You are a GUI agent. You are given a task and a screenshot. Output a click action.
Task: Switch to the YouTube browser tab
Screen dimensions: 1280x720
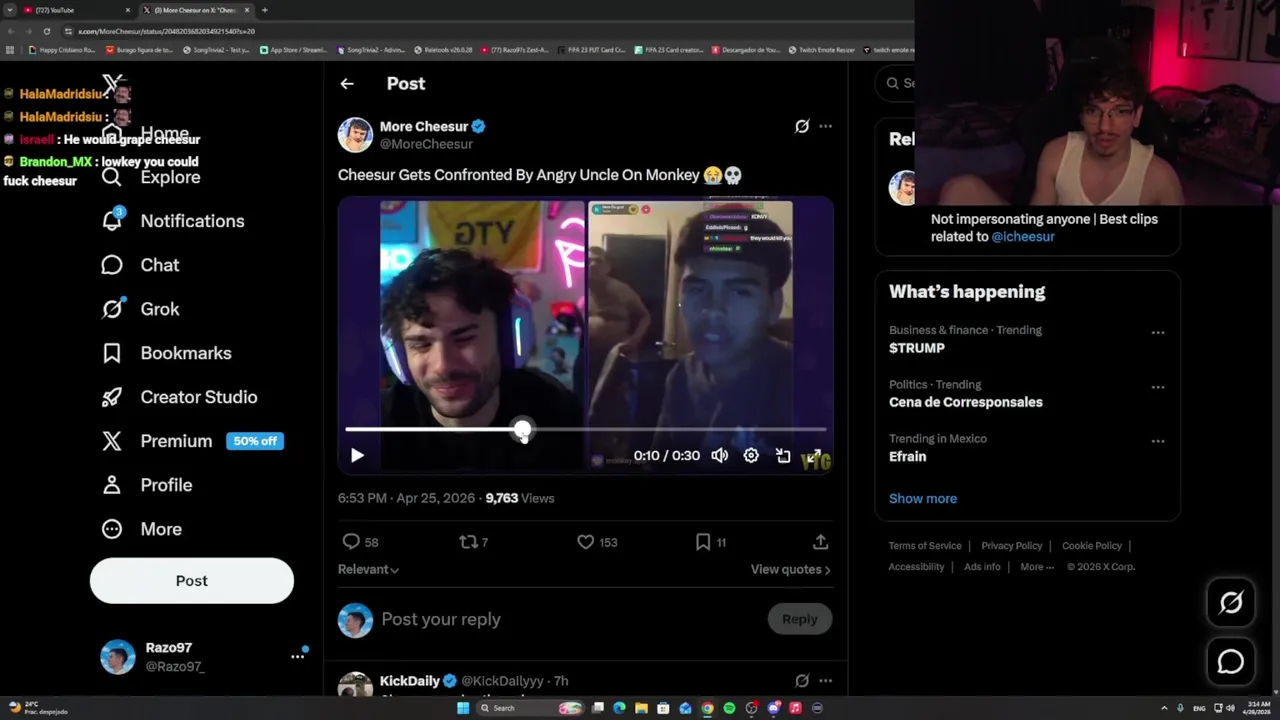(78, 10)
